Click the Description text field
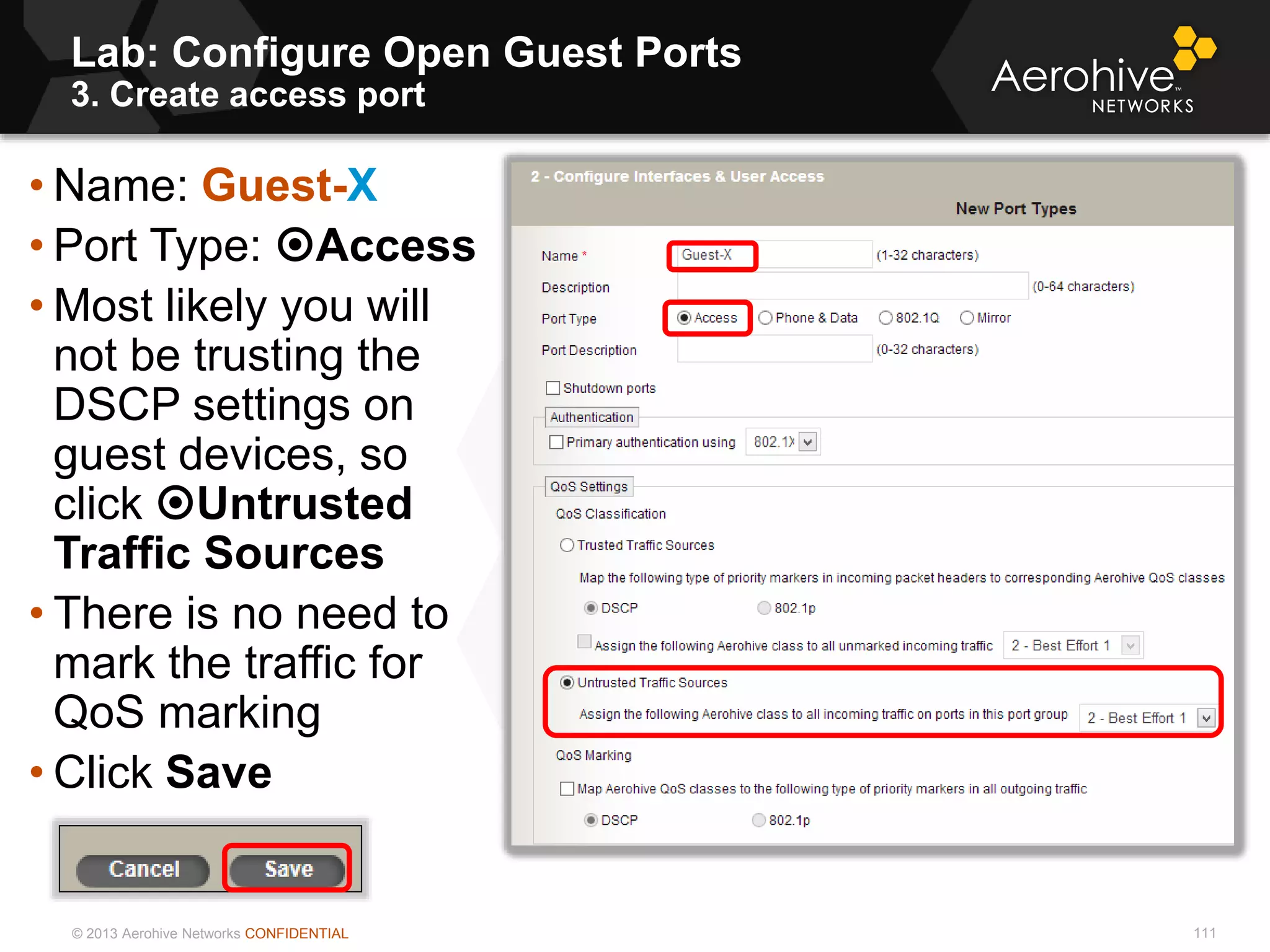Image resolution: width=1270 pixels, height=952 pixels. (x=853, y=286)
